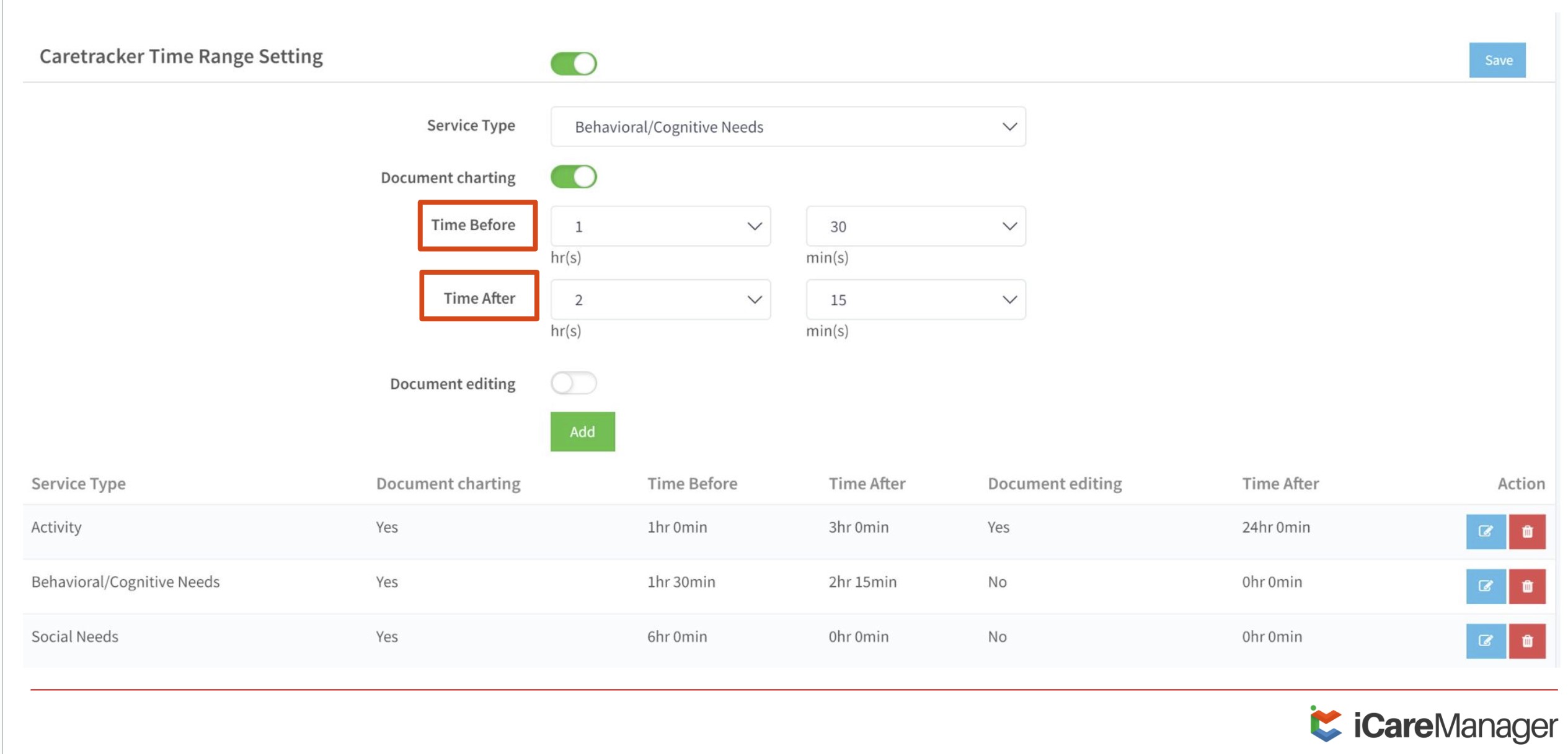Screen dimensions: 1568x754
Task: Click the Document charting column header
Action: pyautogui.click(x=448, y=484)
